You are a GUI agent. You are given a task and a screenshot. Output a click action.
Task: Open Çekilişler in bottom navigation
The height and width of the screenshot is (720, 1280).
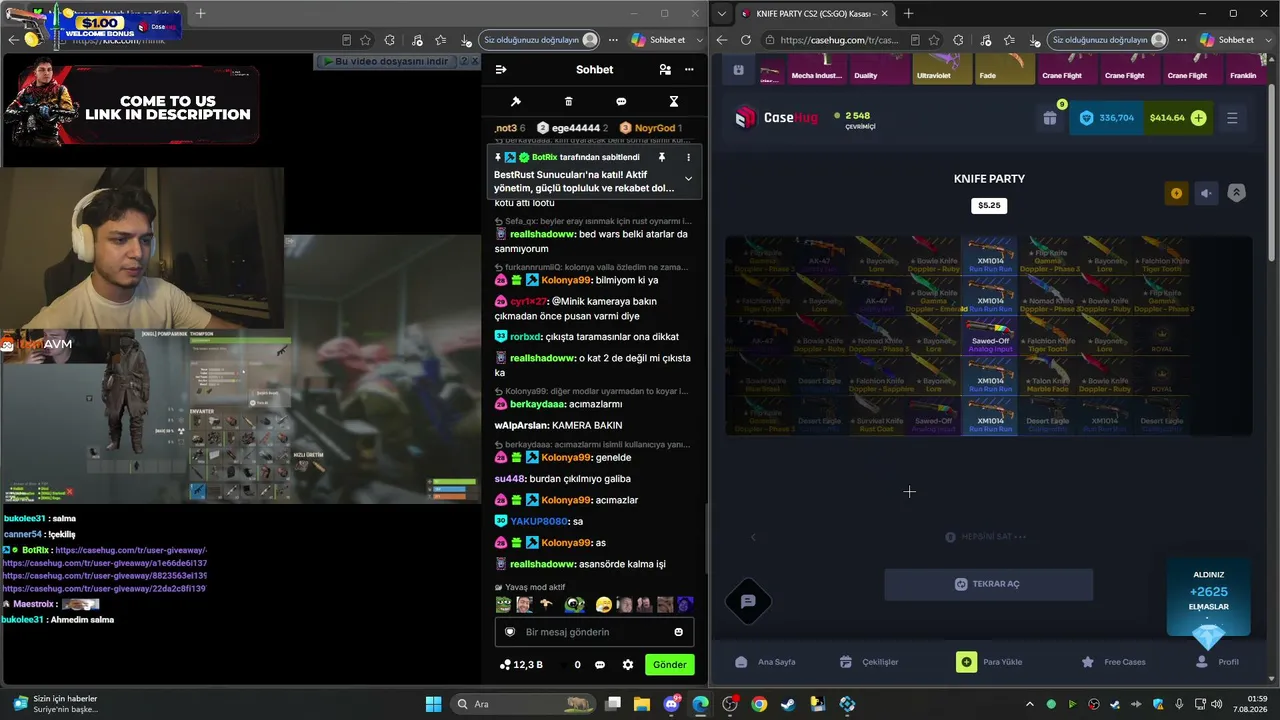(869, 662)
